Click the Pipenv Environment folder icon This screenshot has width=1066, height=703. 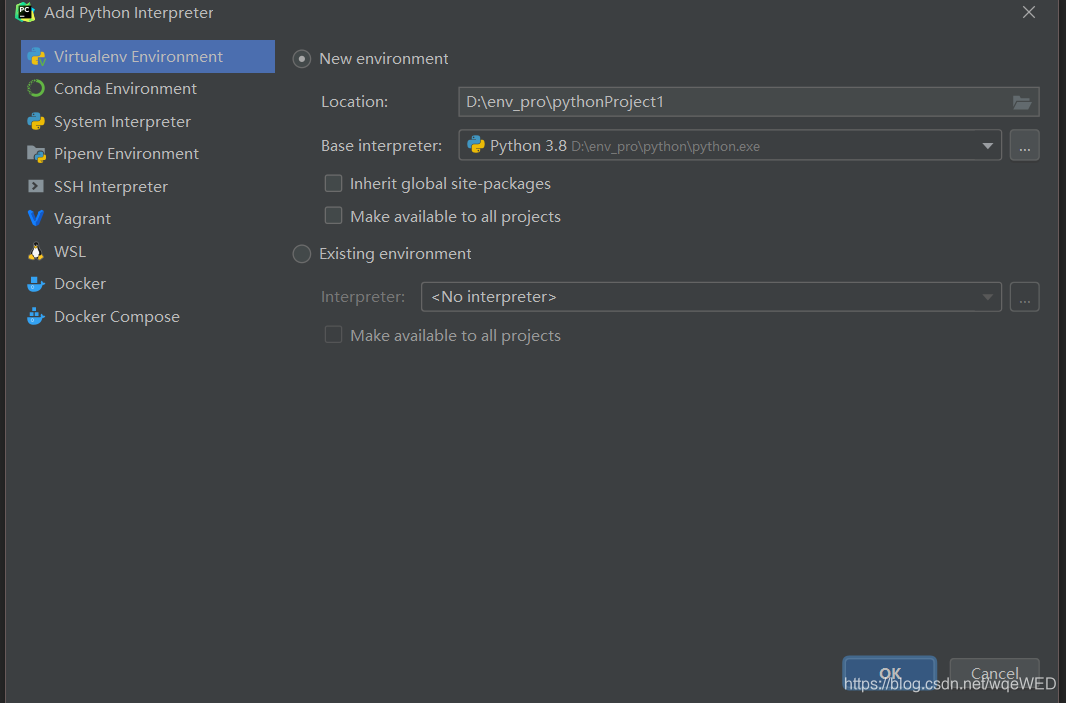(x=36, y=154)
